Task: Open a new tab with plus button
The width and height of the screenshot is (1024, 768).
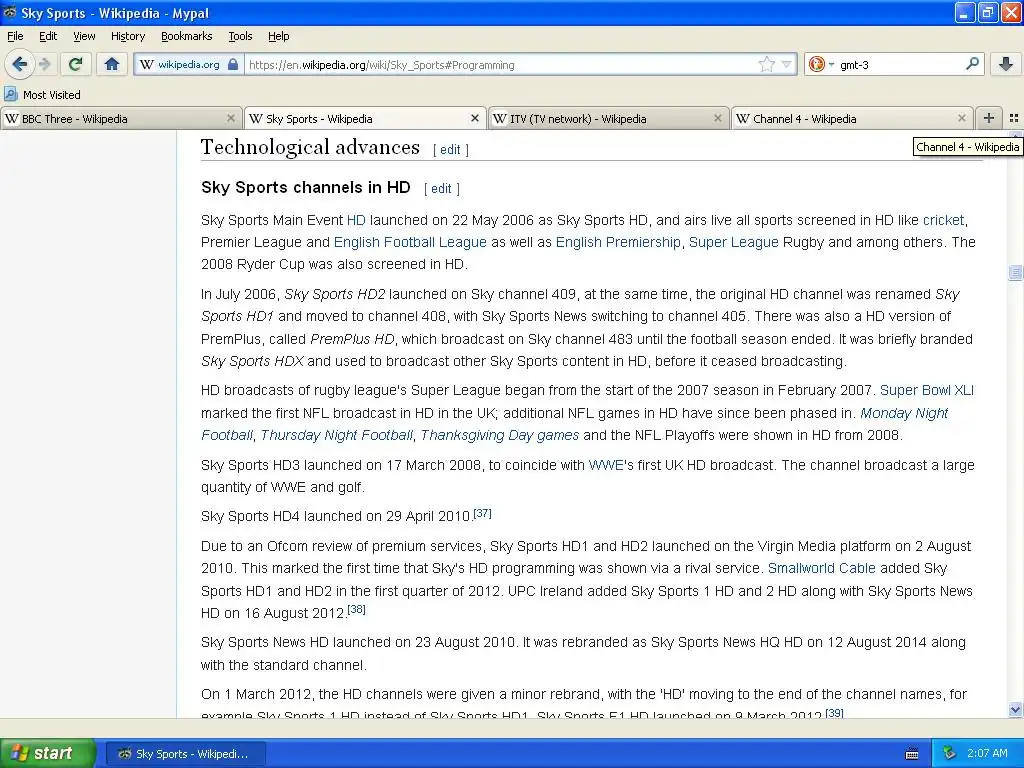Action: tap(988, 118)
